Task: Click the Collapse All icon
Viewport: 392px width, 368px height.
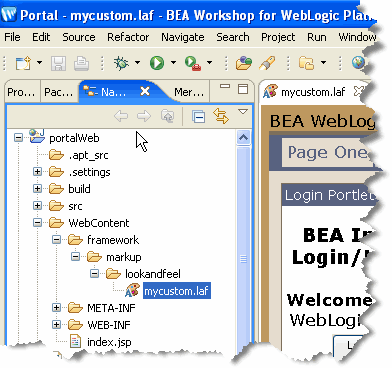Action: coord(198,117)
